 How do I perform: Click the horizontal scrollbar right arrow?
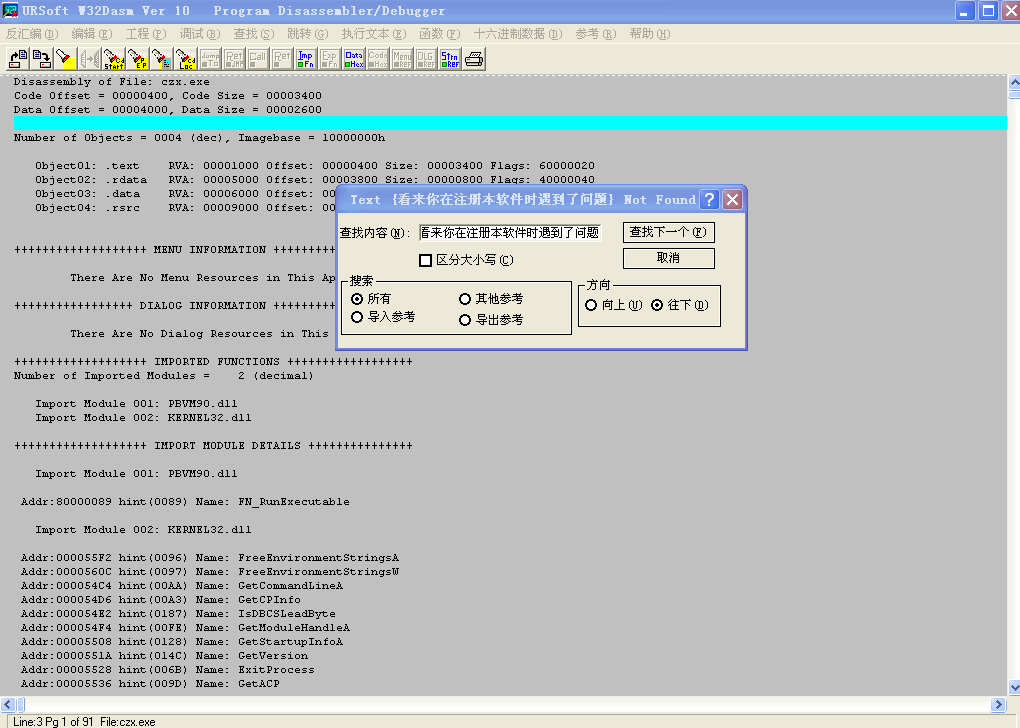tap(999, 705)
